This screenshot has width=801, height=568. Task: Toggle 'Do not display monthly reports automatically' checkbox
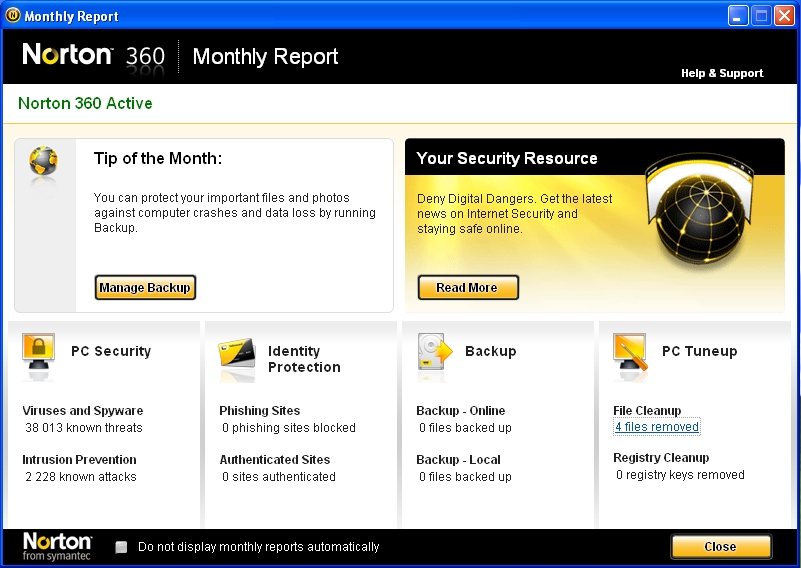(121, 547)
